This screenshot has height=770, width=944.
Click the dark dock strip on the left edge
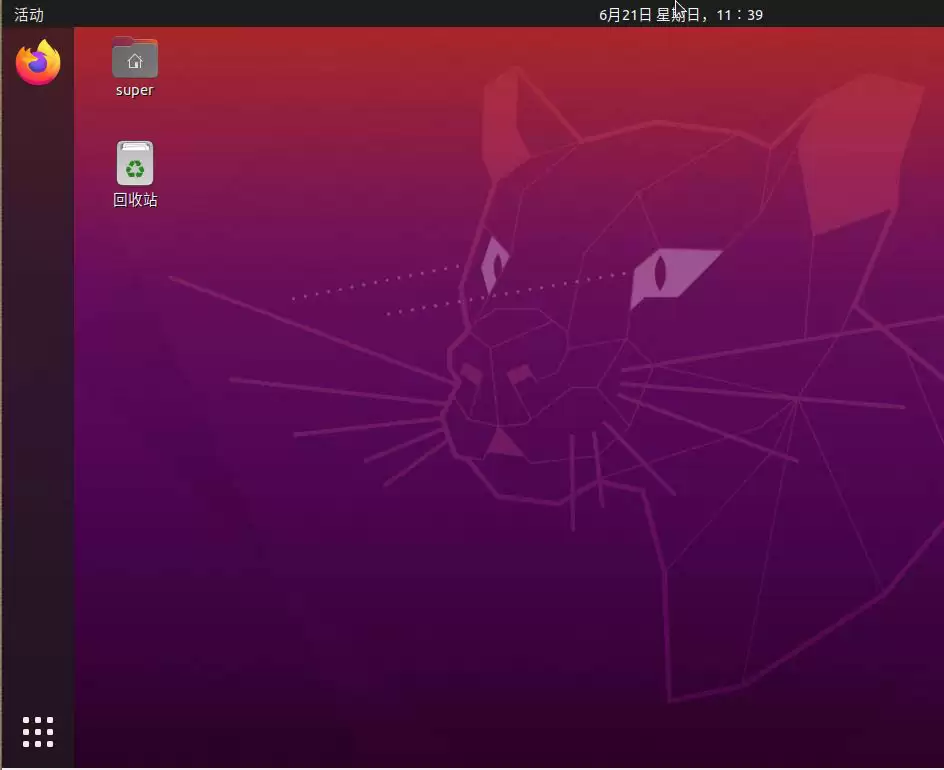point(37,400)
